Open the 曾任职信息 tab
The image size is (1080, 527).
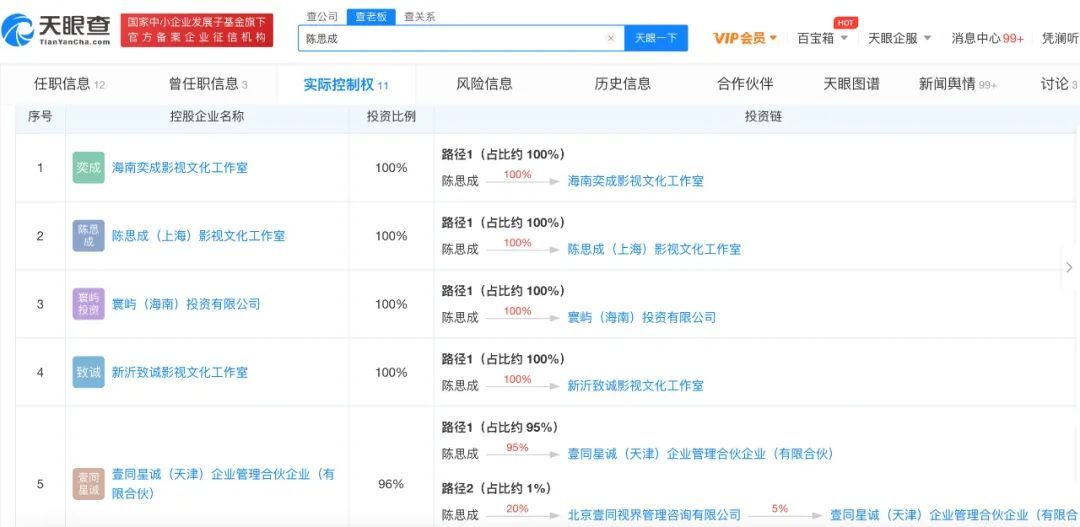click(208, 84)
